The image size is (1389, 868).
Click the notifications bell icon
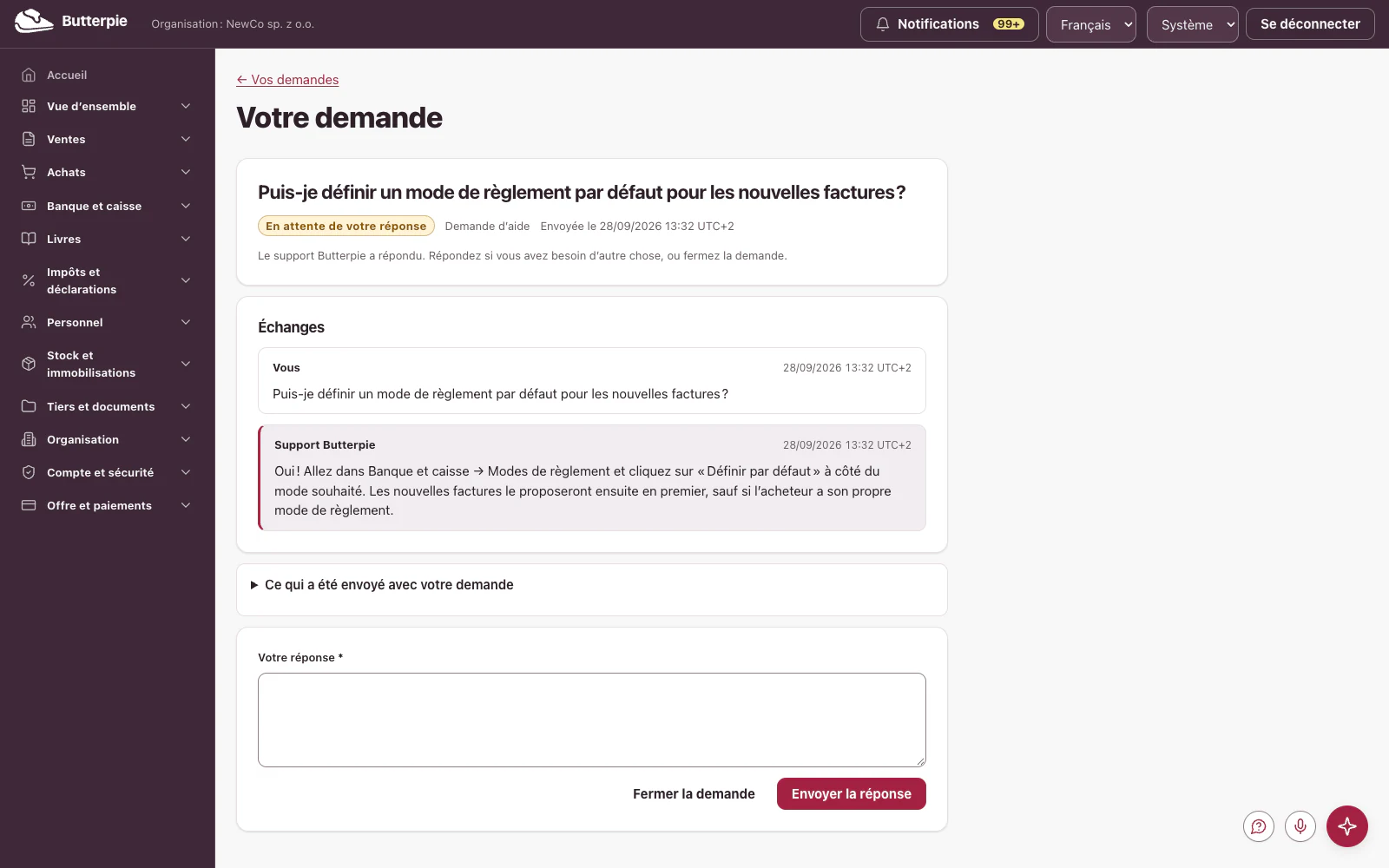tap(883, 24)
